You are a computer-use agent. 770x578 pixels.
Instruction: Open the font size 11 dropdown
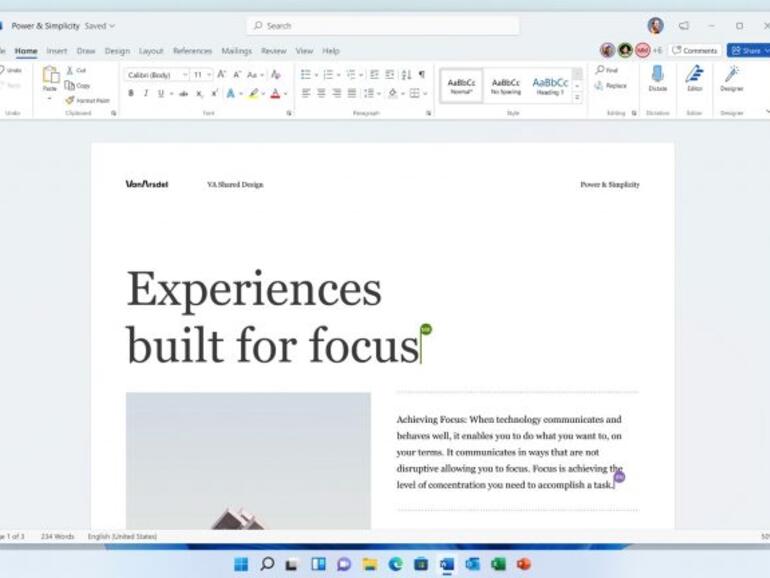pos(209,75)
